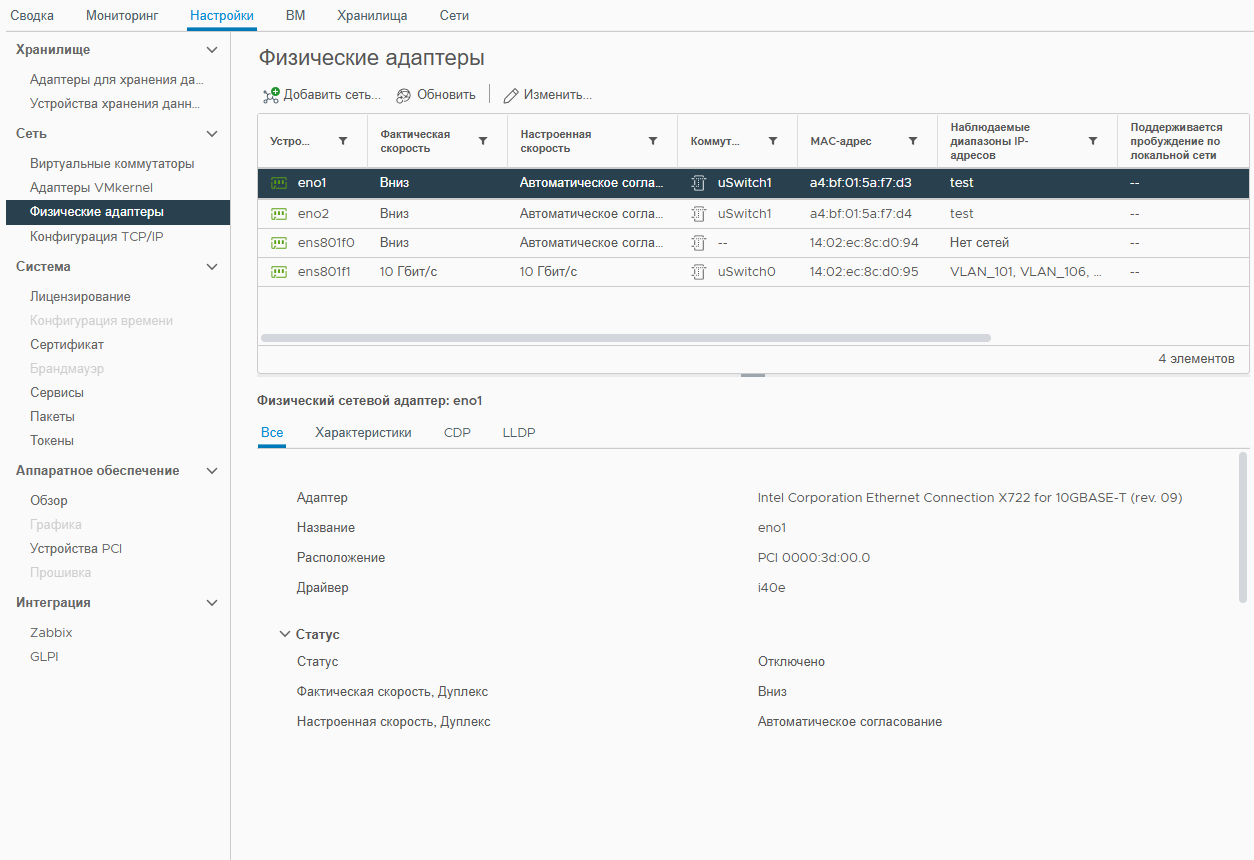The height and width of the screenshot is (860, 1254).
Task: Filter the Фактическая скорость column
Action: 483,141
